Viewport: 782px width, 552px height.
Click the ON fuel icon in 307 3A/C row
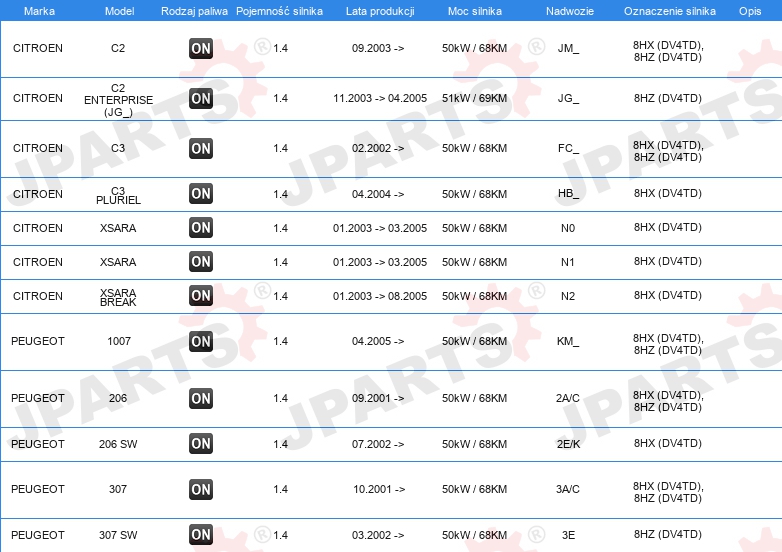201,489
